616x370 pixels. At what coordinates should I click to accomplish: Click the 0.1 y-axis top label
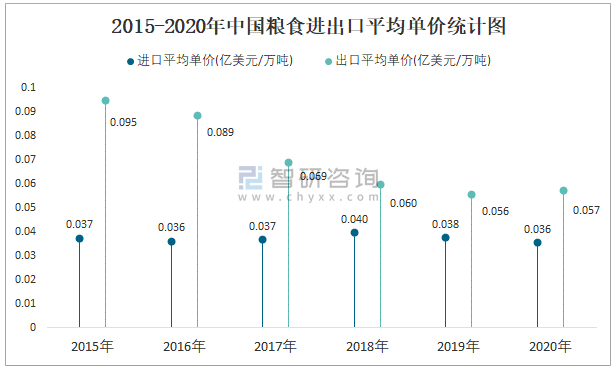pos(28,87)
